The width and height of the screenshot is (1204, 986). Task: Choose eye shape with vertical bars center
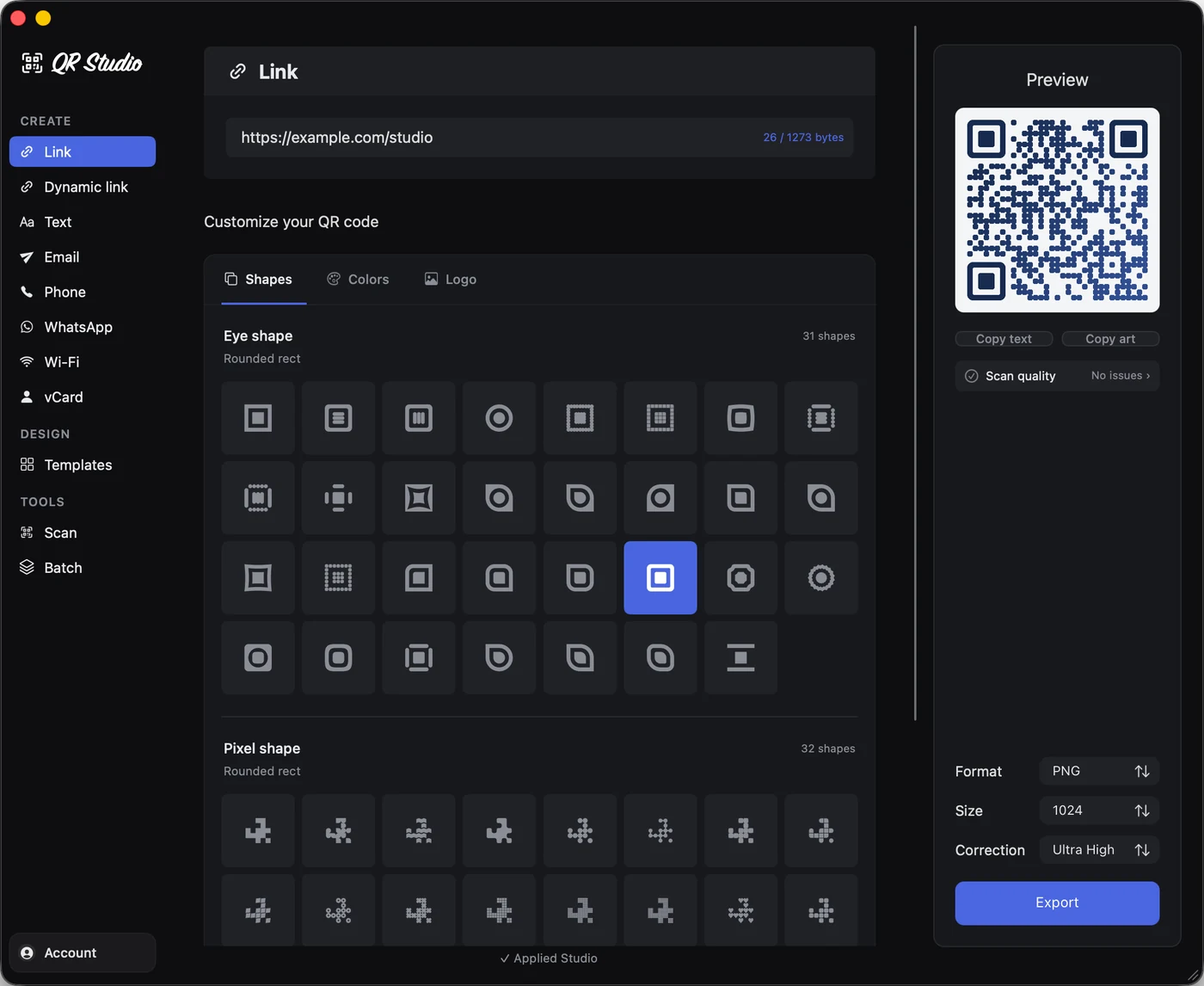point(419,418)
